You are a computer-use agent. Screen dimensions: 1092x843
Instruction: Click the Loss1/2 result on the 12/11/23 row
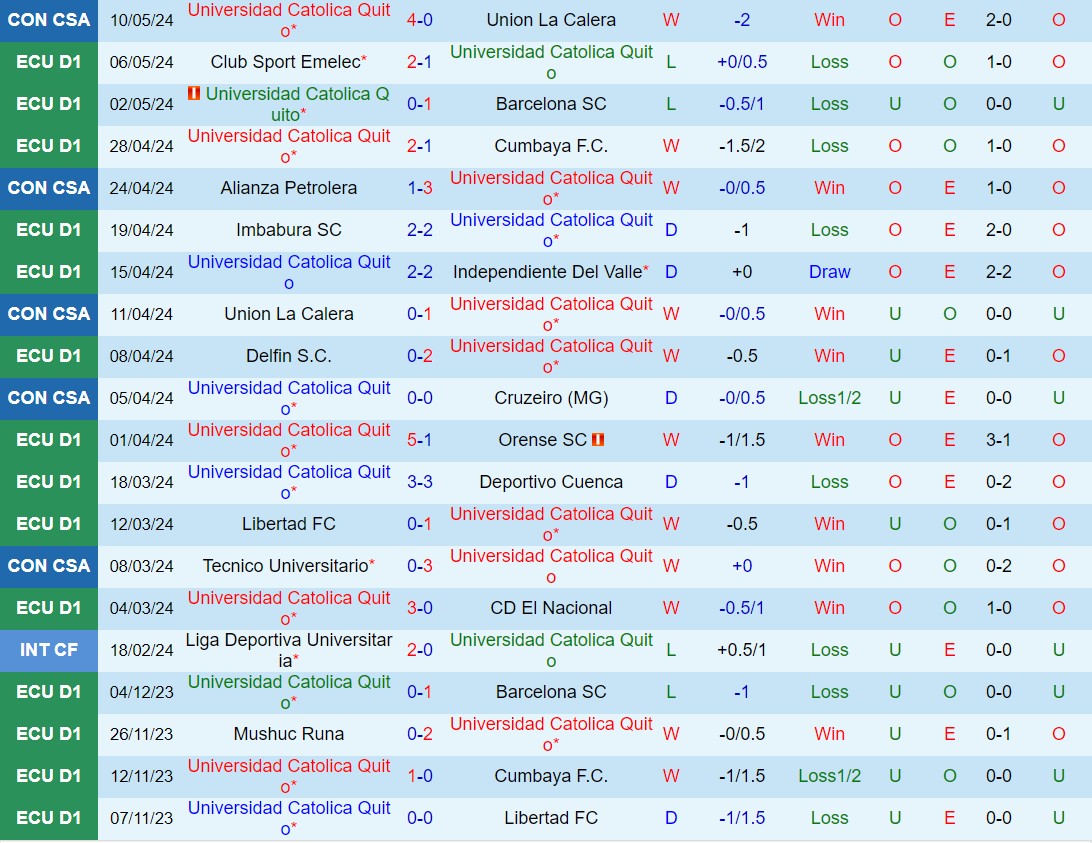[829, 776]
